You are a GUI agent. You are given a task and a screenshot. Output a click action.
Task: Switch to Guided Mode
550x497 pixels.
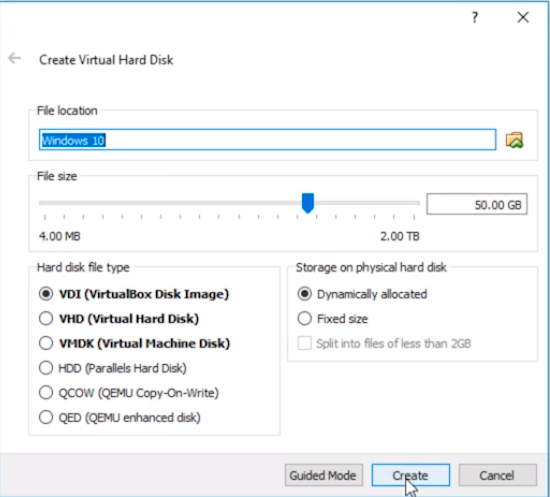coord(324,475)
